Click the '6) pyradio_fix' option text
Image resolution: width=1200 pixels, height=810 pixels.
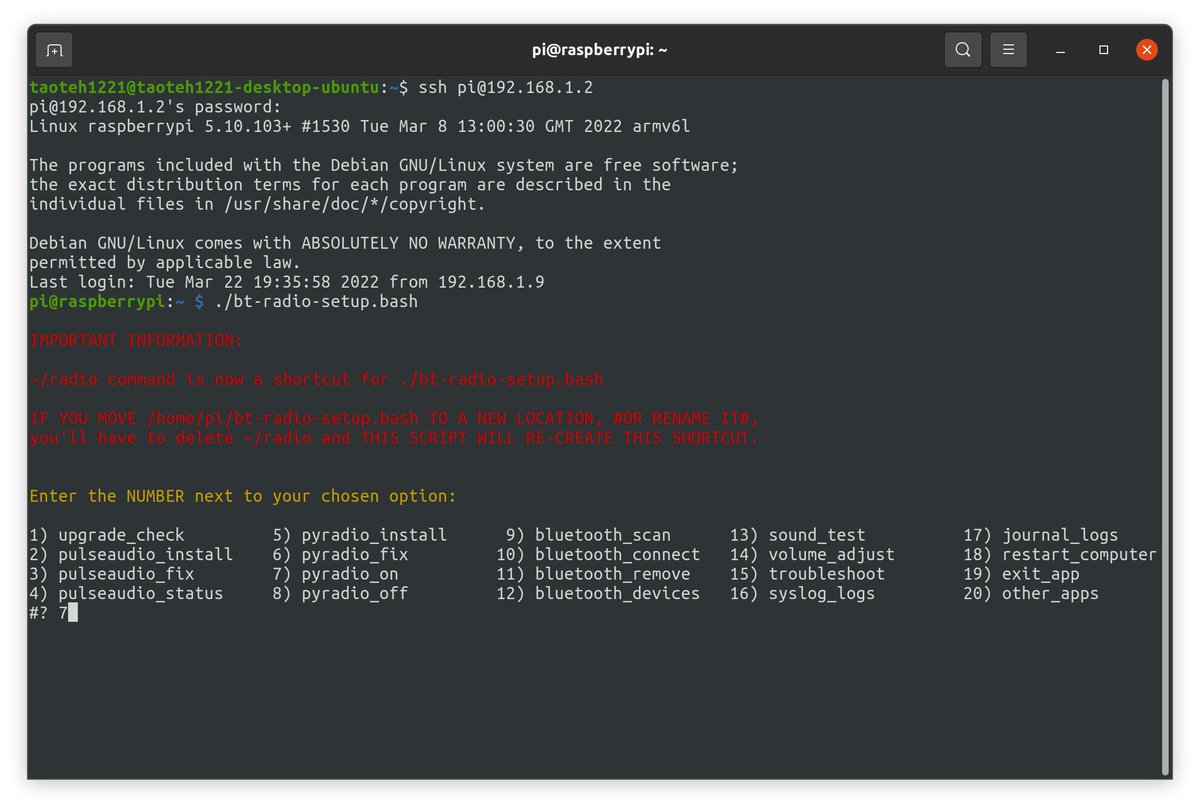tap(340, 554)
